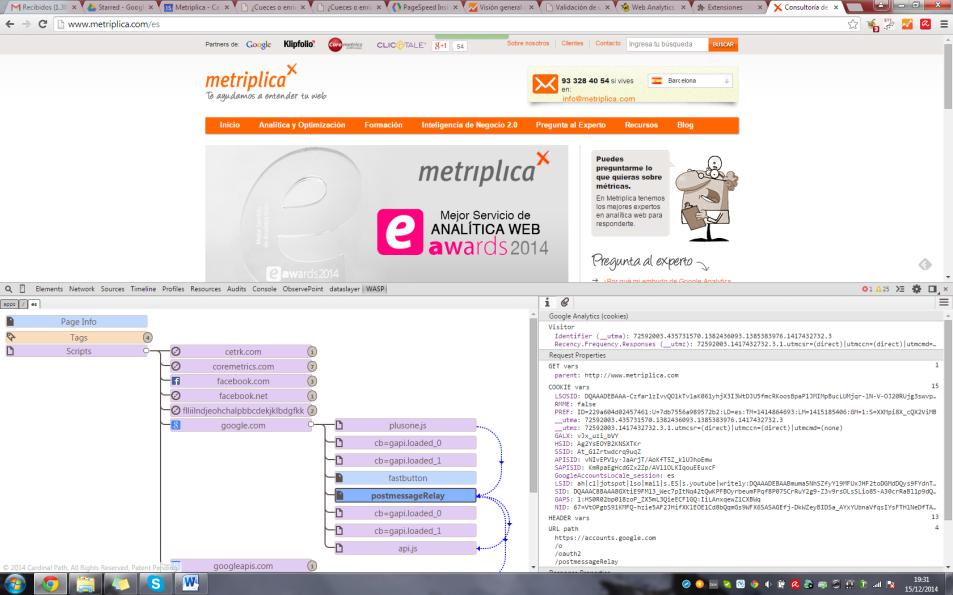Expand the cetrk.com node count badge
Viewport: 953px width, 595px height.
coord(311,352)
